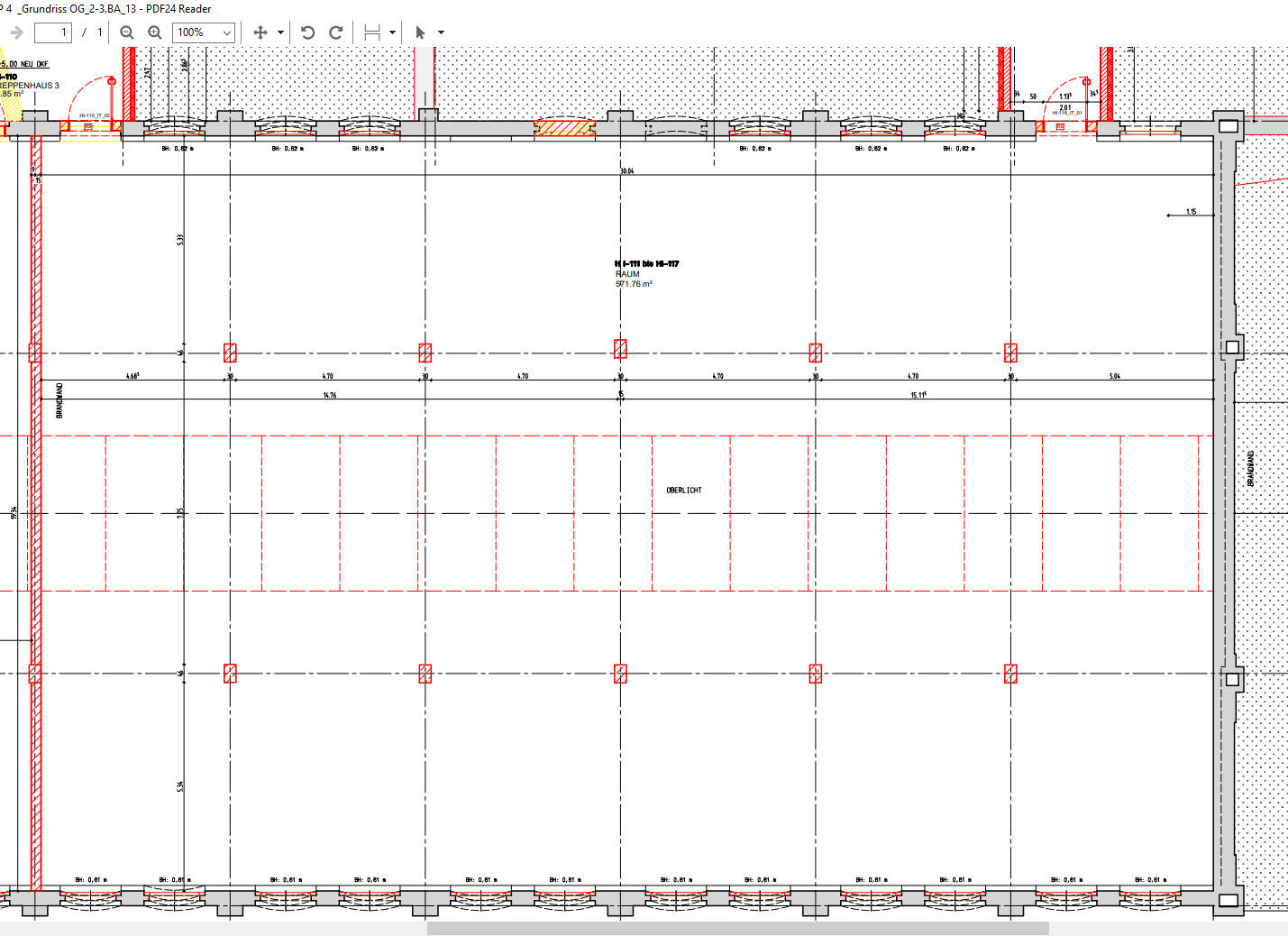Open the 100% zoom level dropdown

point(204,32)
